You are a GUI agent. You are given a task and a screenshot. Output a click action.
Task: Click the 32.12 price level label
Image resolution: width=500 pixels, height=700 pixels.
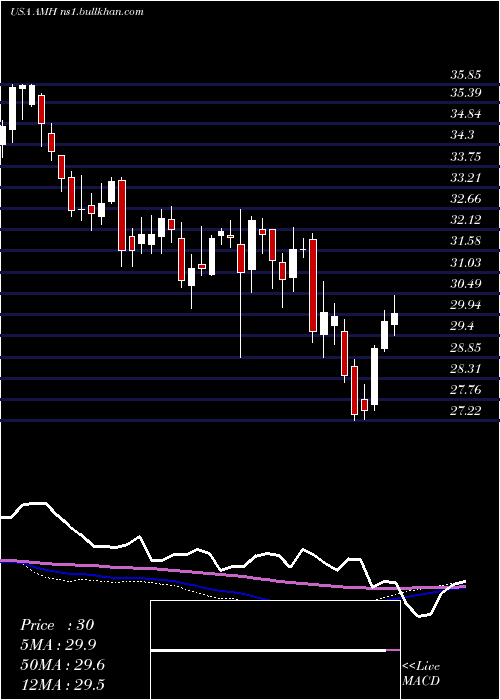point(465,220)
